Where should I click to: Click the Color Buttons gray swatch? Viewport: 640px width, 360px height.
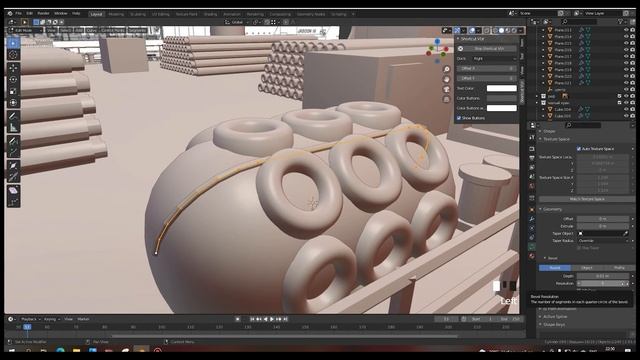click(x=502, y=98)
